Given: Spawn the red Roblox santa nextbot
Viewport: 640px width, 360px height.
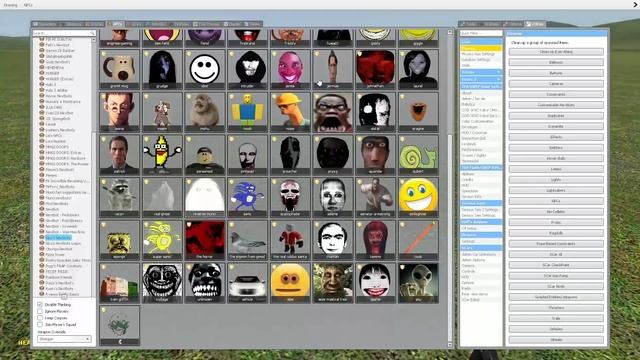Looking at the screenshot, I should 290,240.
